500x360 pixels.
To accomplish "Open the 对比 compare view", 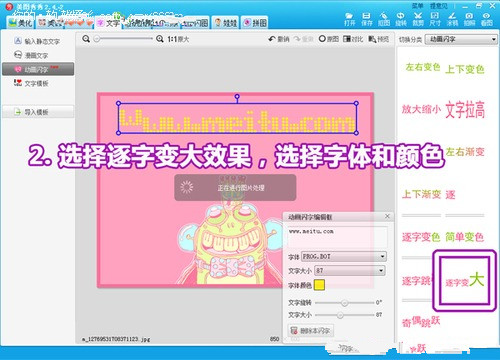I will 353,39.
